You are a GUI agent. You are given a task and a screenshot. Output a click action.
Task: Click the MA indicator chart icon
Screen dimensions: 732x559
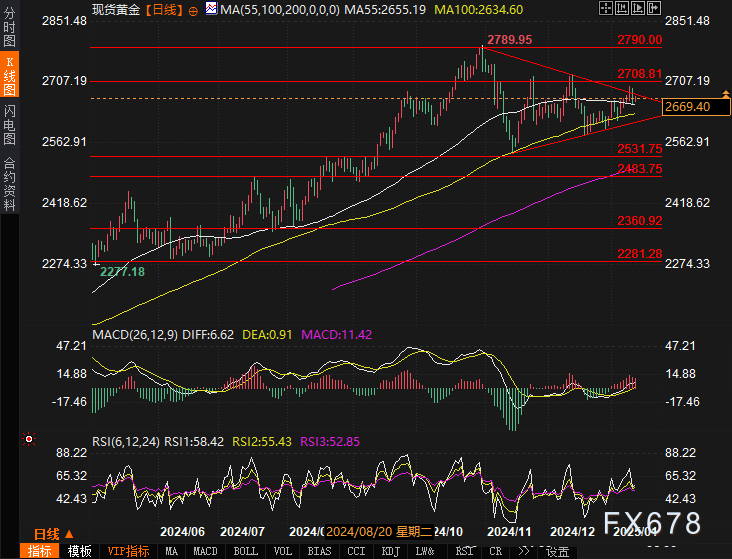coord(211,8)
